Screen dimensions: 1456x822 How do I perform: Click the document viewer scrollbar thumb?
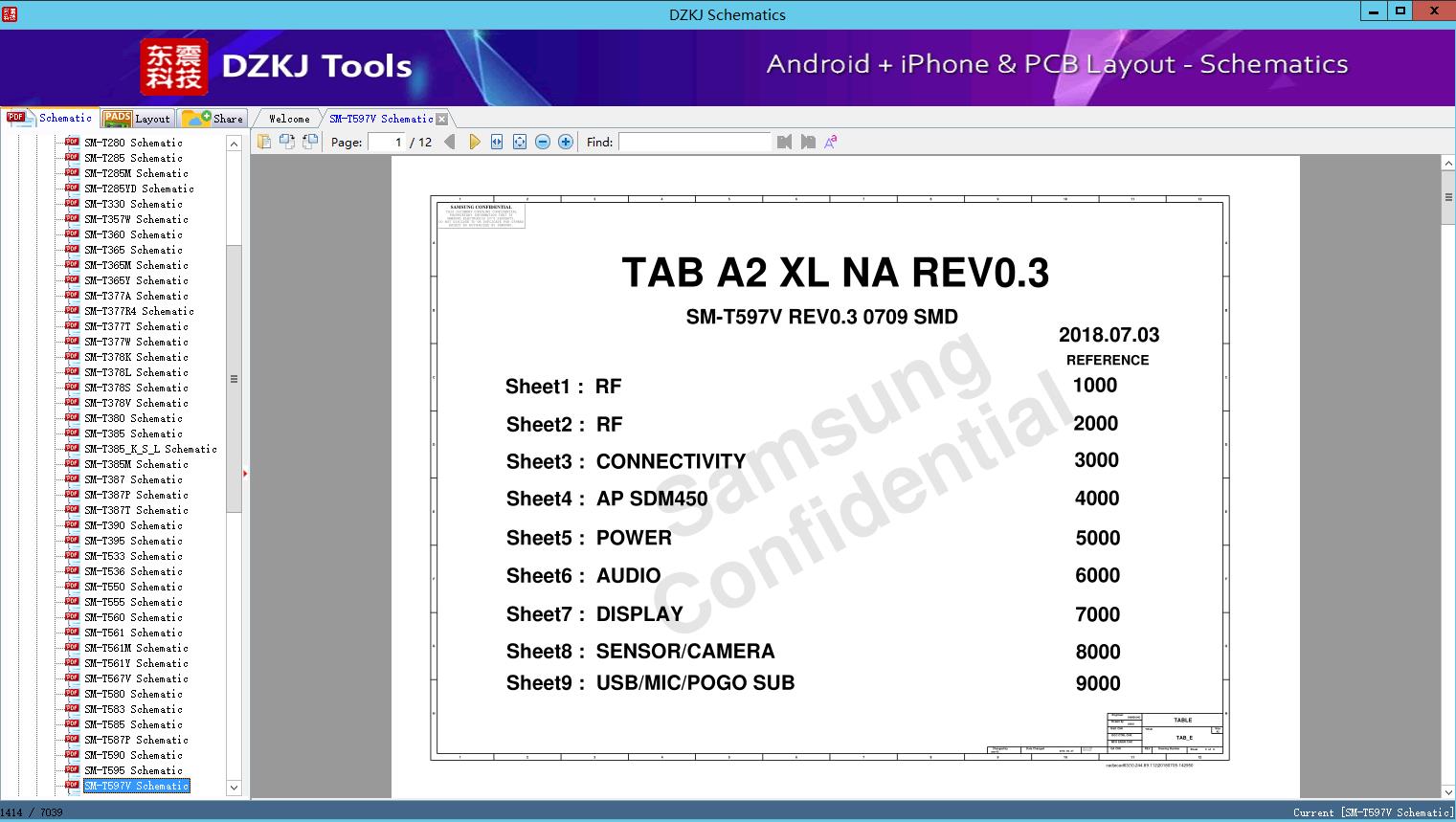pos(1448,198)
